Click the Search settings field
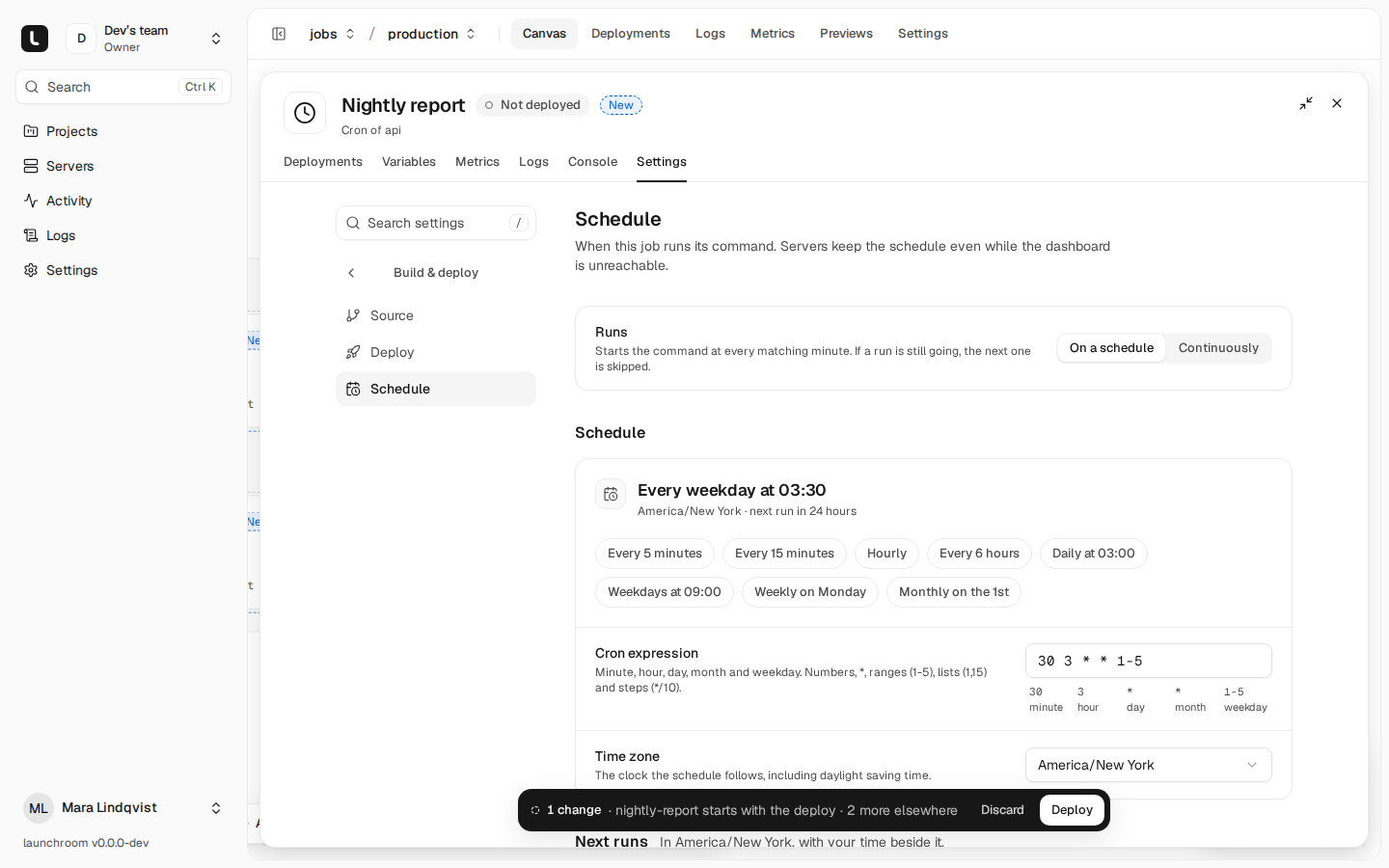Viewport: 1389px width, 868px height. 436,223
